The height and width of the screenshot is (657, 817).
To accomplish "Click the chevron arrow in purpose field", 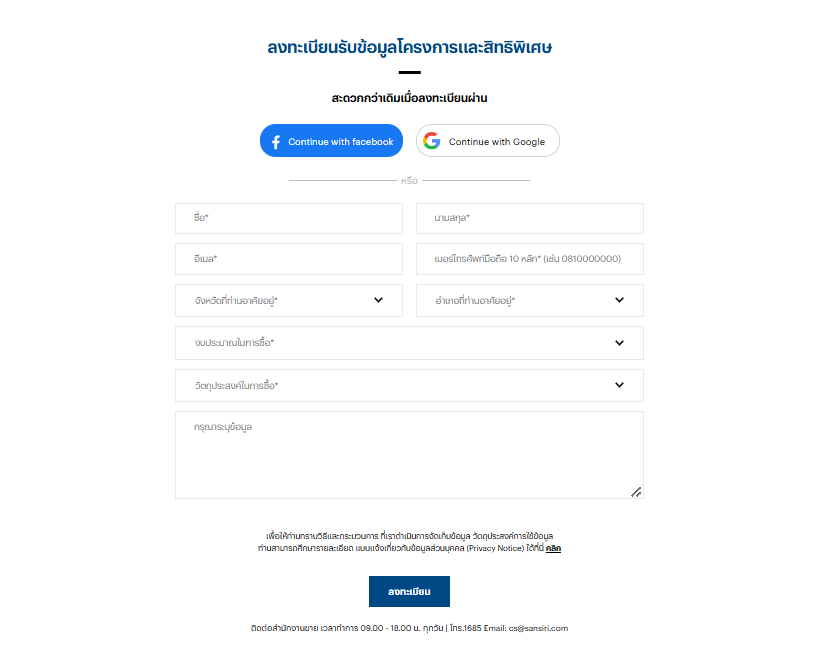I will [619, 385].
